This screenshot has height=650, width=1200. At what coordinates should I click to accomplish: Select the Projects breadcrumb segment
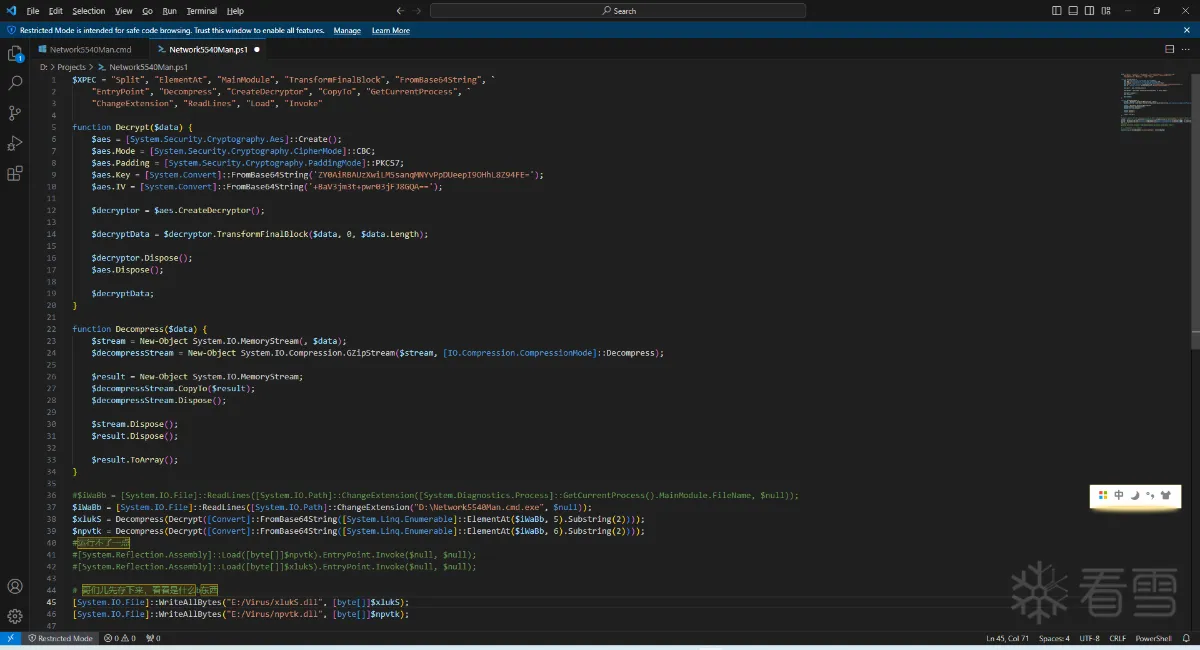point(72,67)
